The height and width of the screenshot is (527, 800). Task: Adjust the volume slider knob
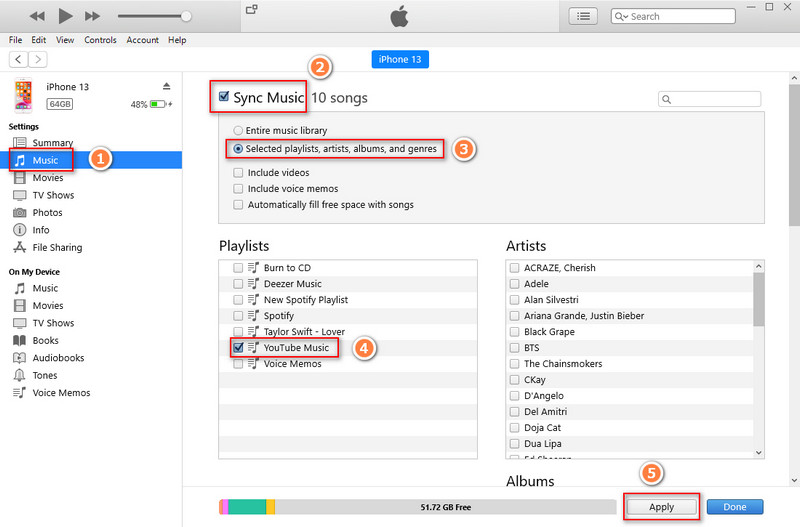pyautogui.click(x=186, y=16)
